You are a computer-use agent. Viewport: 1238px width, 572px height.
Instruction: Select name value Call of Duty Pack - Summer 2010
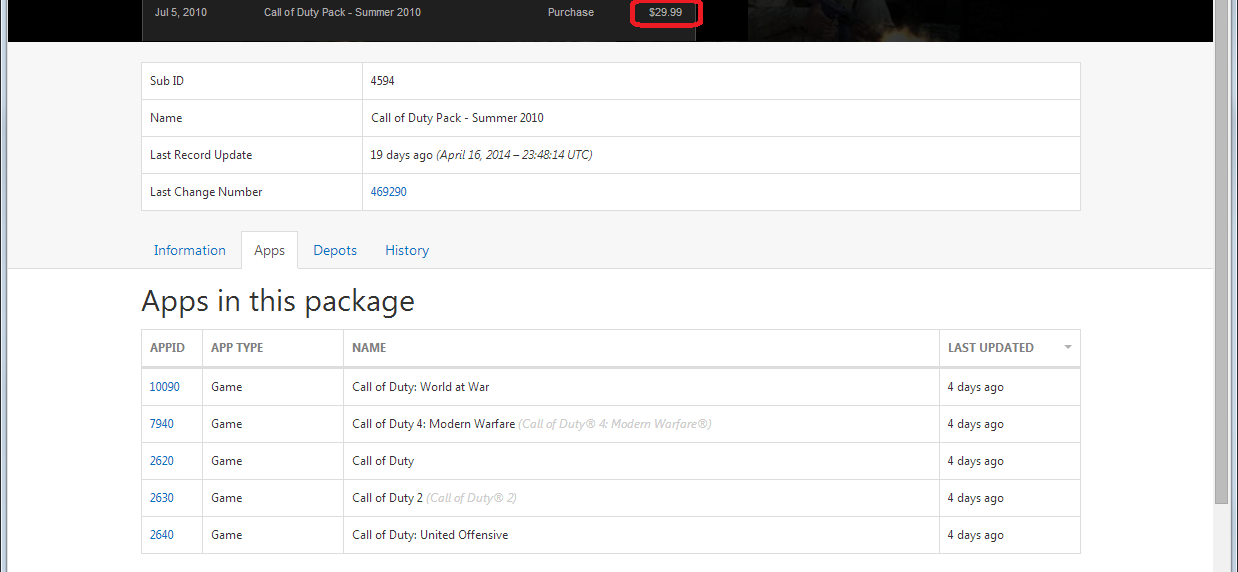pyautogui.click(x=457, y=118)
